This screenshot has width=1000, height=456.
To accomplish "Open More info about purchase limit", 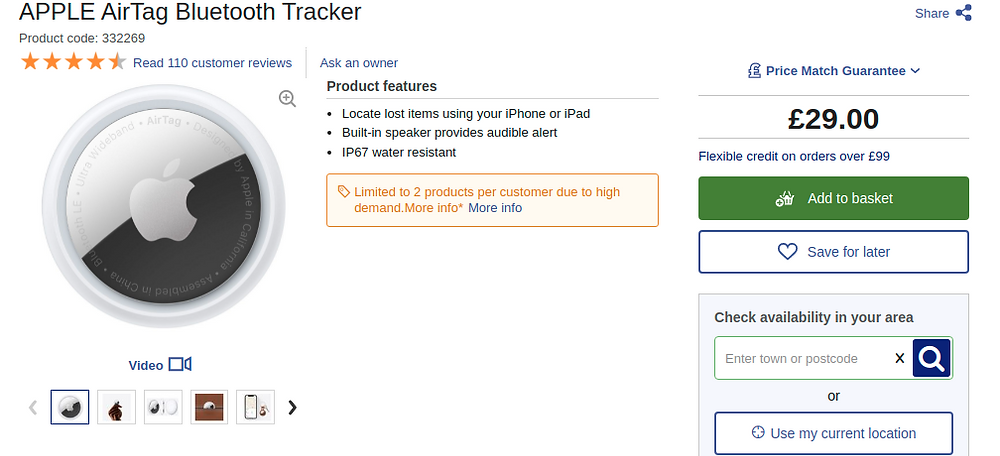I will click(x=495, y=208).
